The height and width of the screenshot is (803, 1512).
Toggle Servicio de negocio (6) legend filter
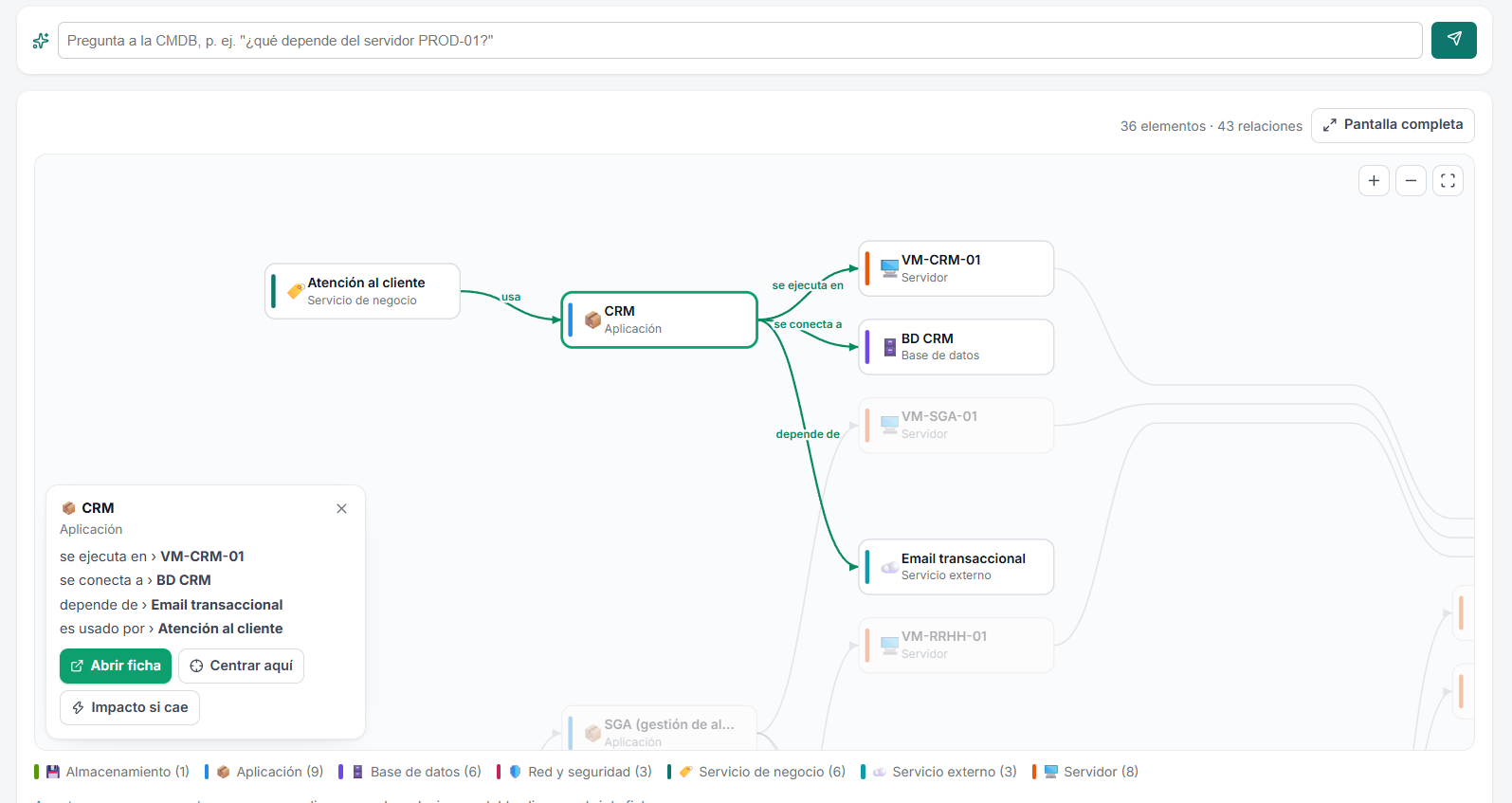pyautogui.click(x=756, y=772)
